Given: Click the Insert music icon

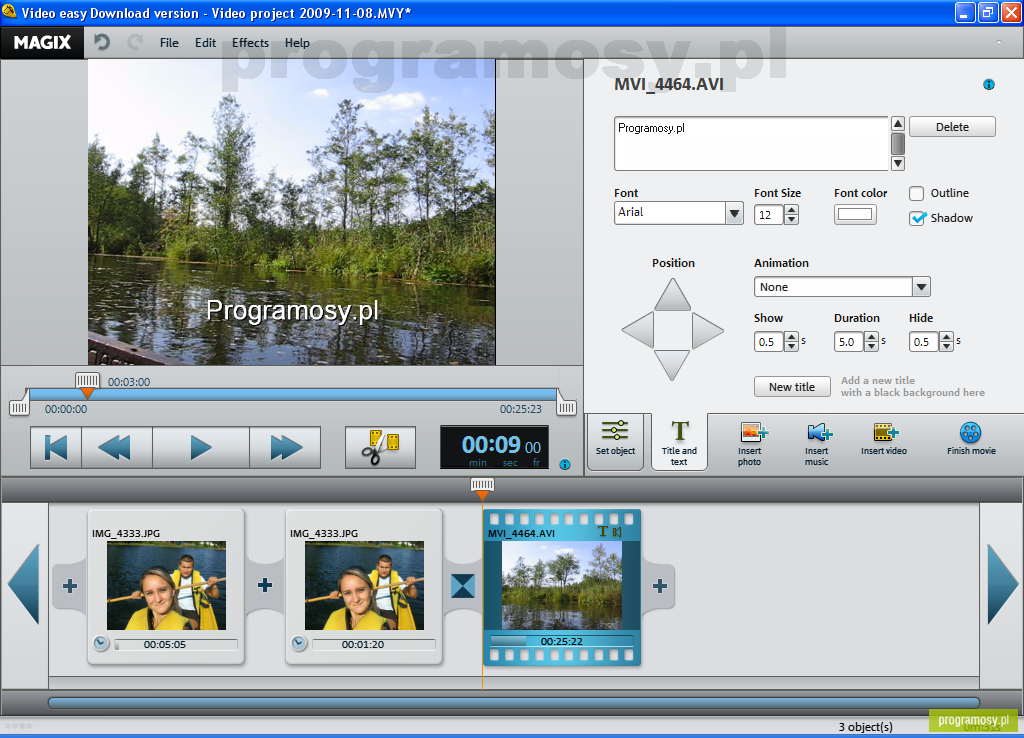Looking at the screenshot, I should pyautogui.click(x=818, y=432).
